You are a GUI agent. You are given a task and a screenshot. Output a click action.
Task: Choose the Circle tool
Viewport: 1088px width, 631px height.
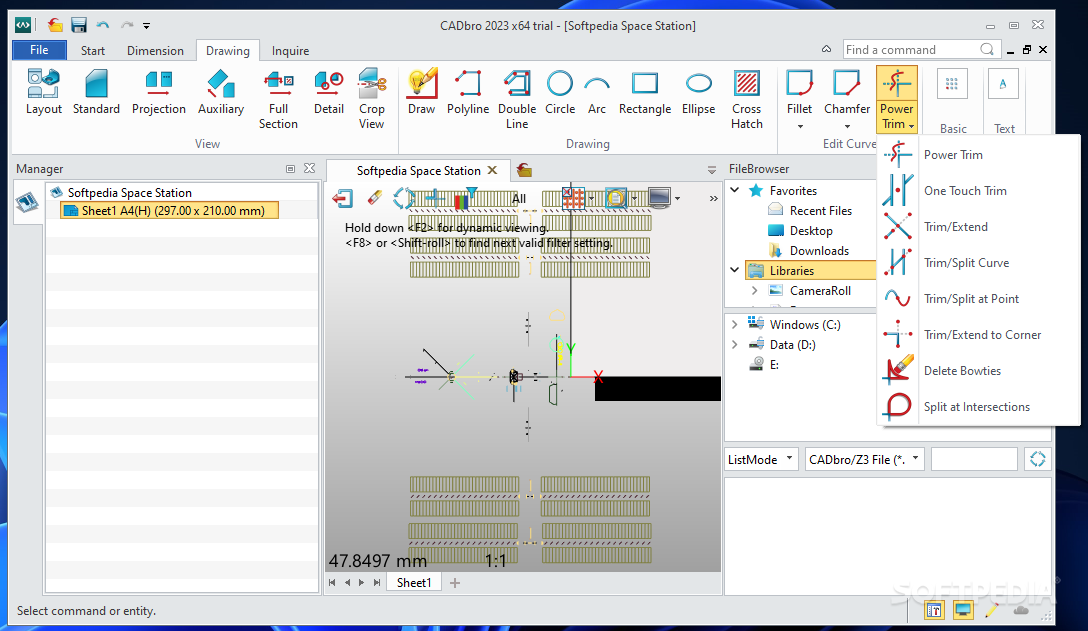[560, 92]
